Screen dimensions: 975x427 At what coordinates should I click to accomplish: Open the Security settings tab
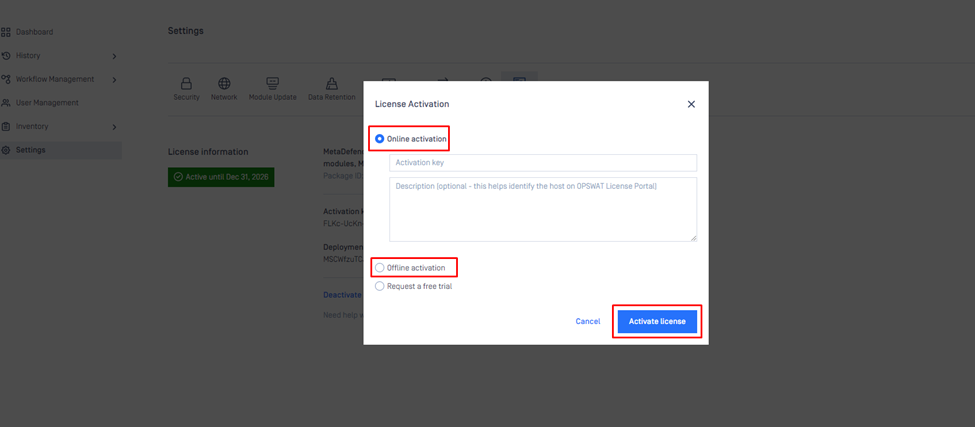pyautogui.click(x=186, y=90)
